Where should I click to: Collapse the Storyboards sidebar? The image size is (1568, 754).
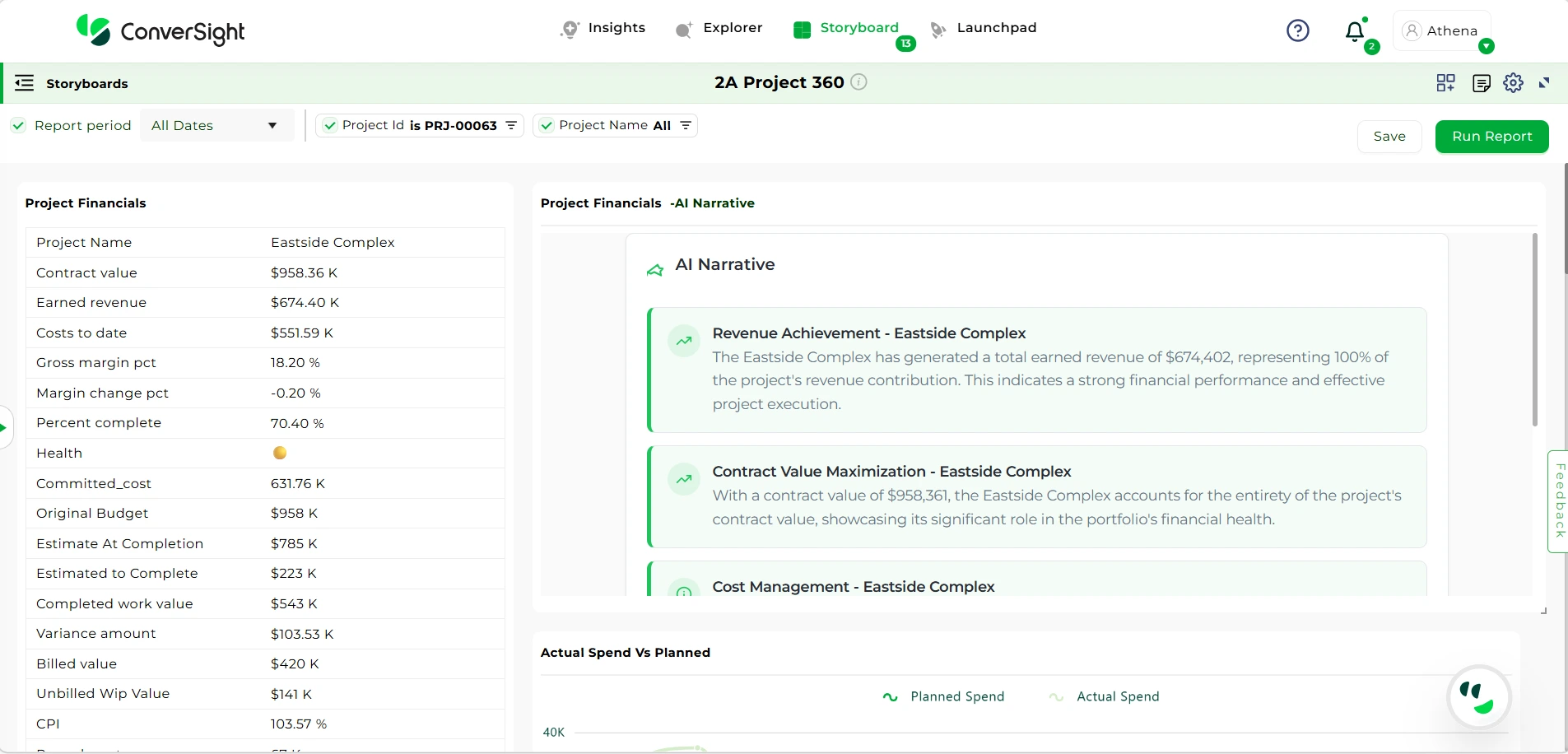(24, 82)
